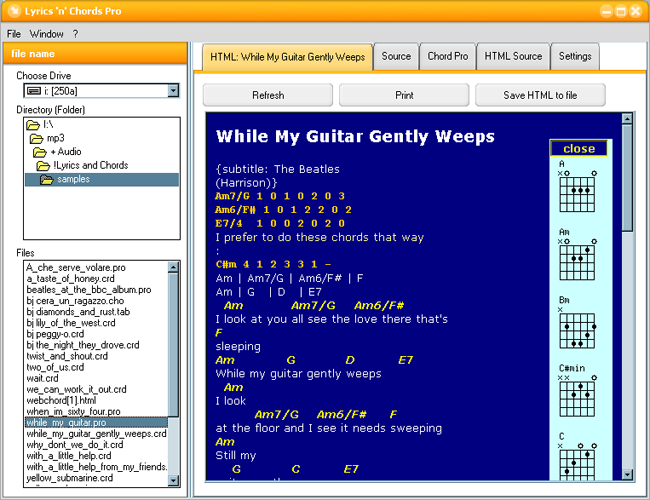
Task: Click the + Audio folder icon
Action: pyautogui.click(x=40, y=152)
